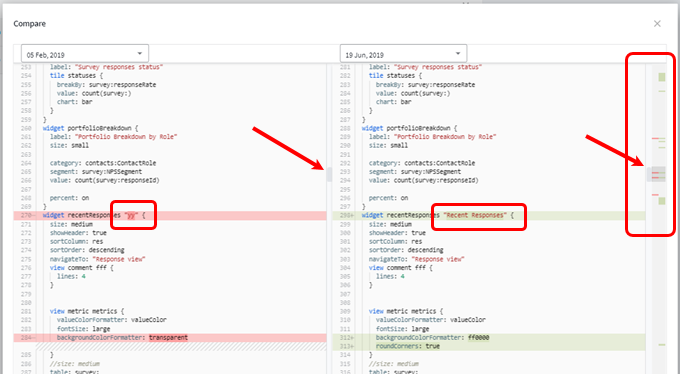Click removed line 270 with "yy" in left pane
The width and height of the screenshot is (680, 374).
click(170, 215)
